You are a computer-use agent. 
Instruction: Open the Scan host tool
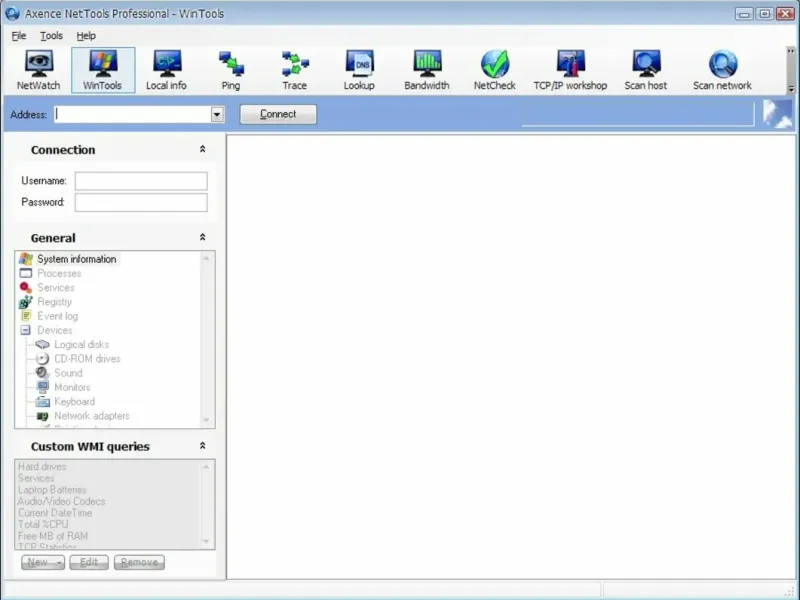pos(646,70)
